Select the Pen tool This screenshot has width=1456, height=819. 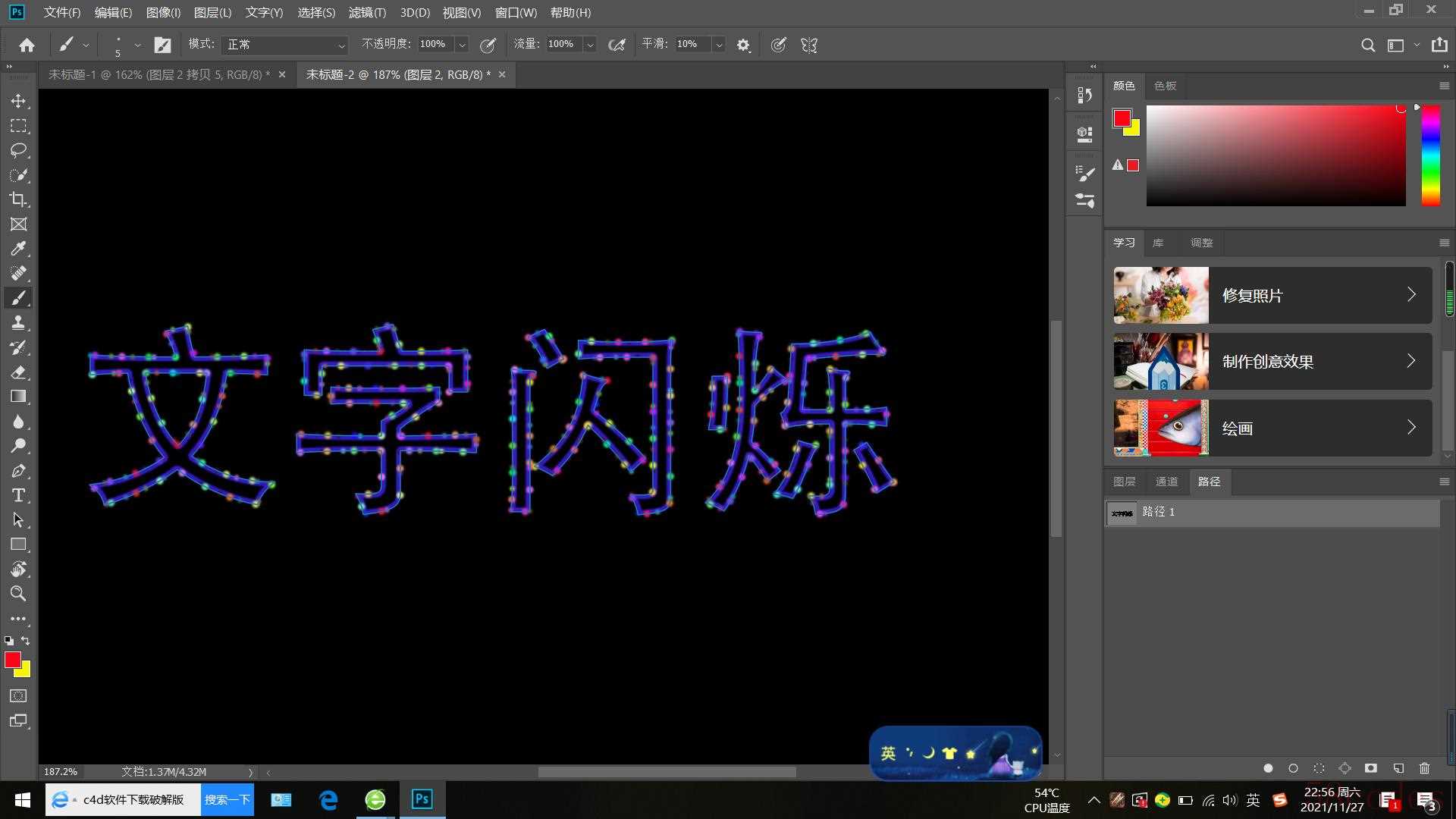tap(18, 471)
